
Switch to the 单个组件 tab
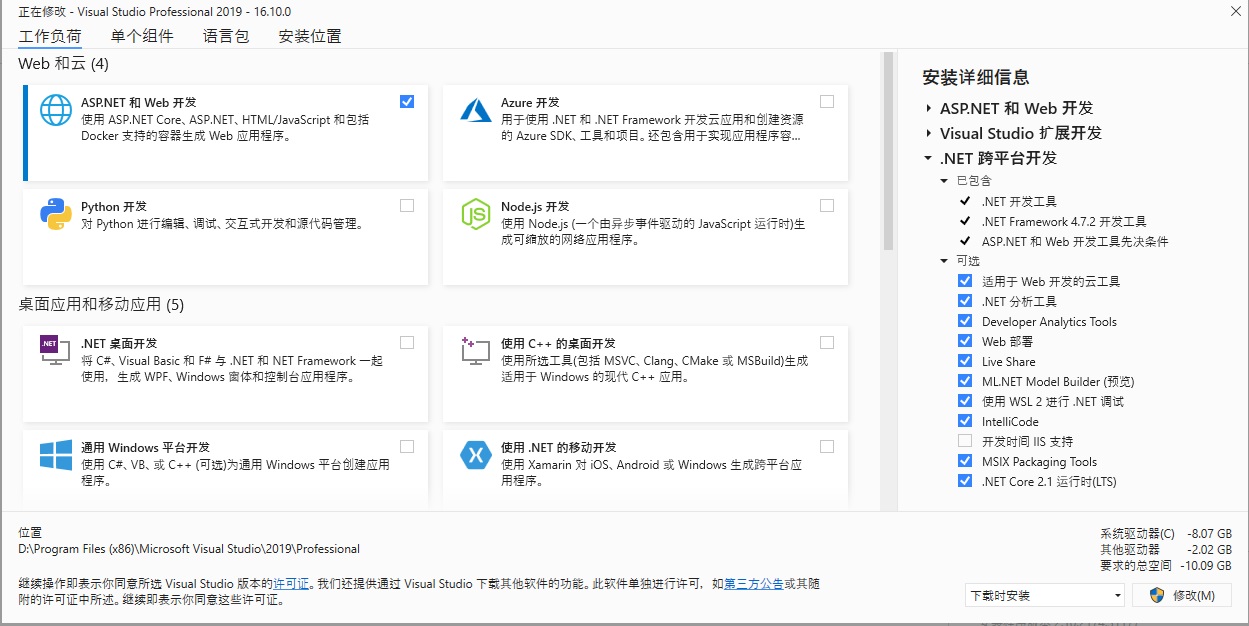click(x=142, y=36)
